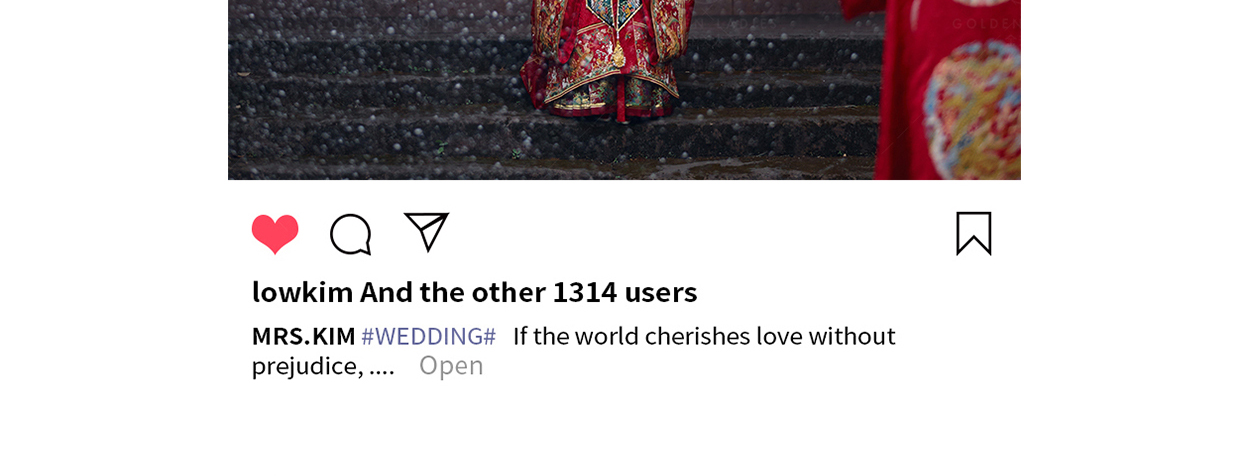The width and height of the screenshot is (1250, 476).
Task: Browse the #WEDDING# hashtag
Action: point(428,336)
